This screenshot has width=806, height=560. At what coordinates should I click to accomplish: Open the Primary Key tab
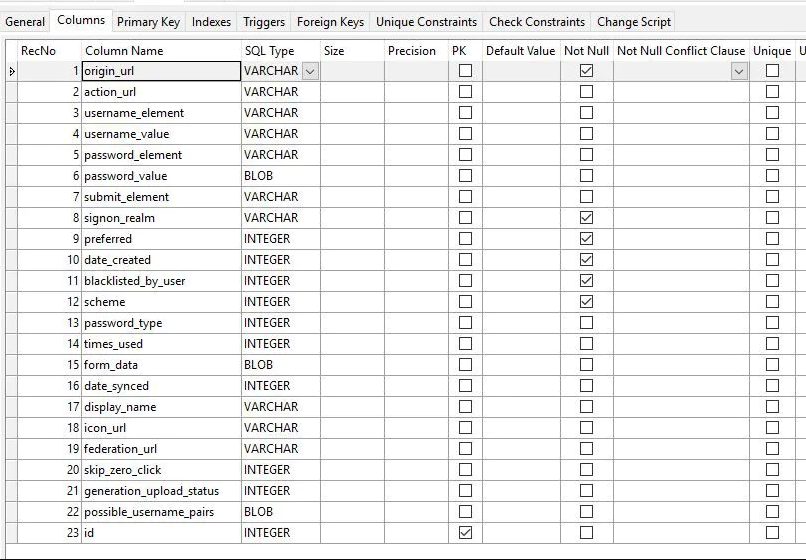[148, 21]
